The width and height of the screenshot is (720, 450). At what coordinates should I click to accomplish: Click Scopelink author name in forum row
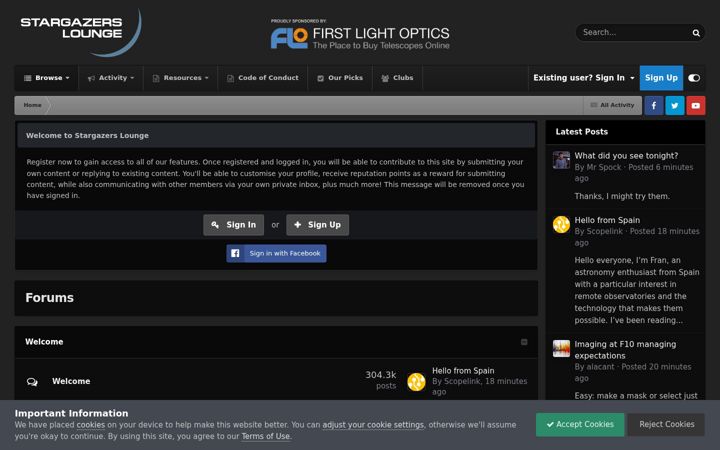click(462, 381)
